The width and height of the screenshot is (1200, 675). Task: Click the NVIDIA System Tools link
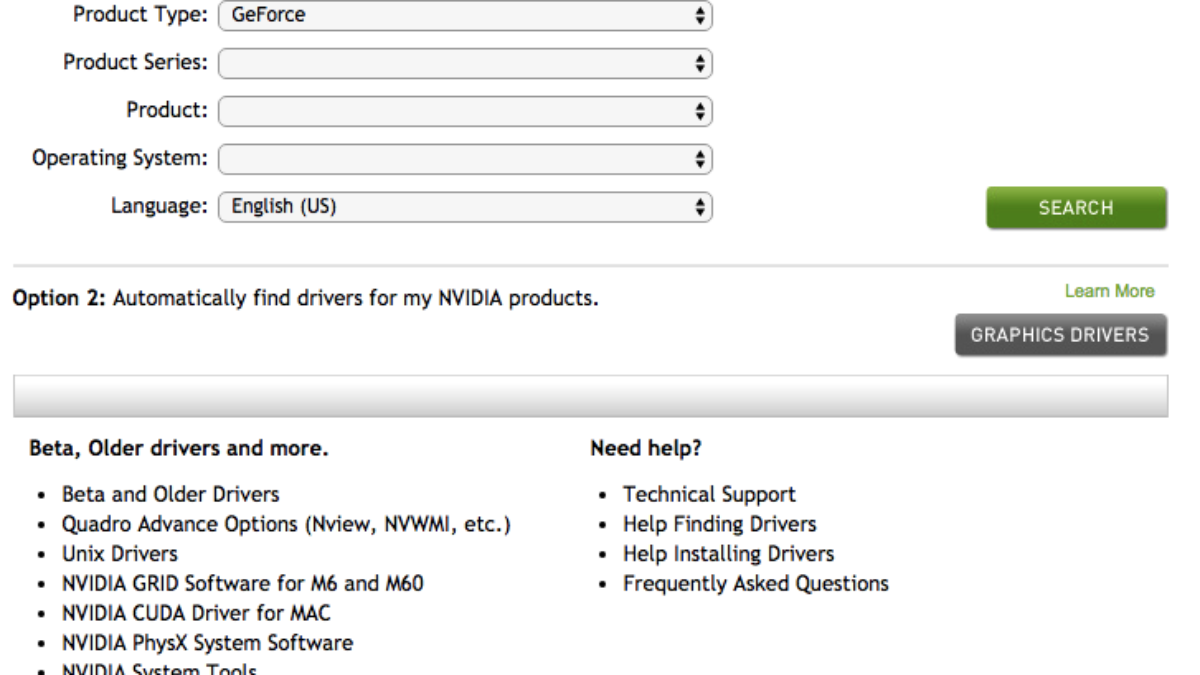click(x=159, y=670)
